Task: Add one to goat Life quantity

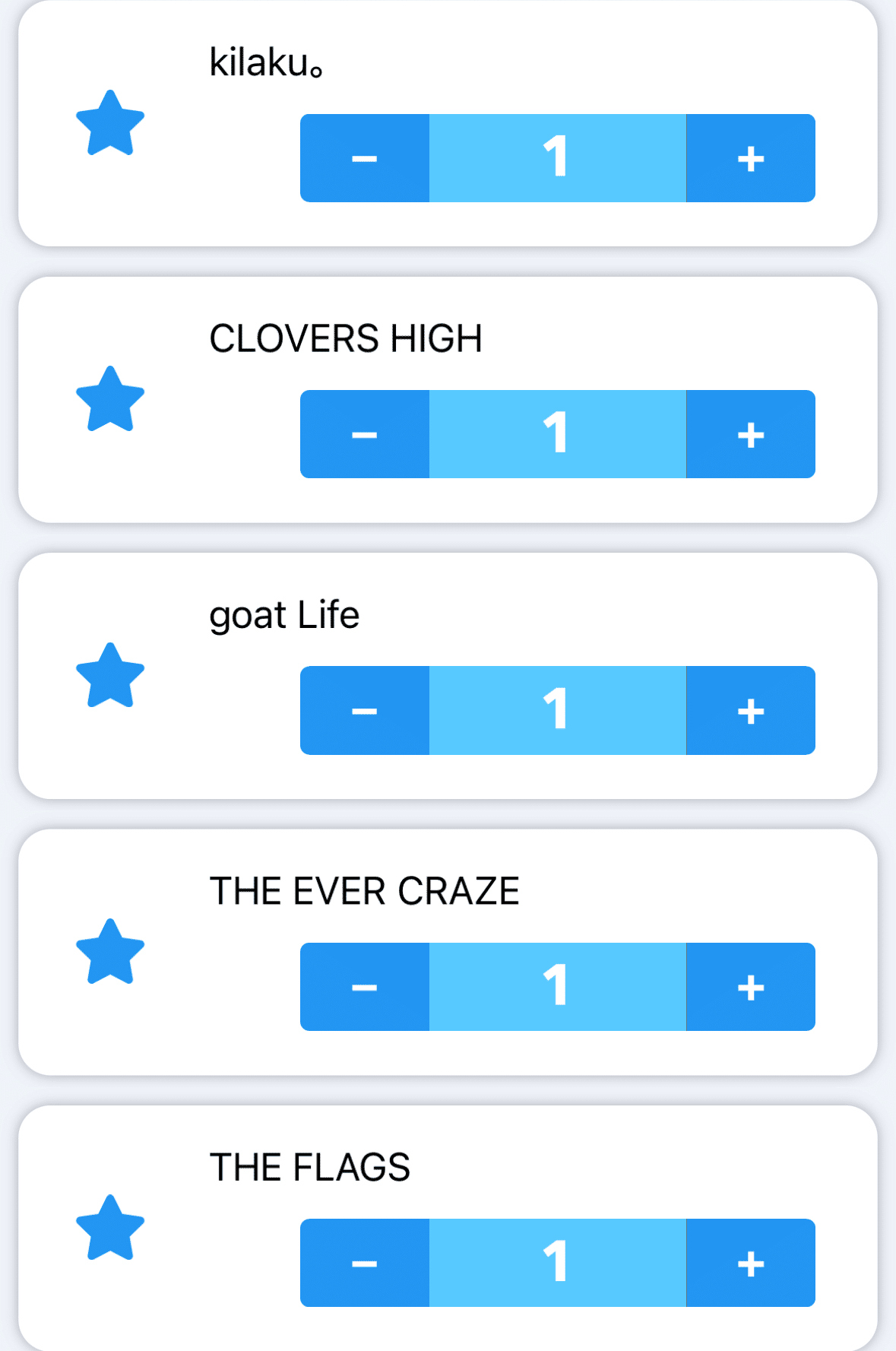Action: click(x=750, y=710)
